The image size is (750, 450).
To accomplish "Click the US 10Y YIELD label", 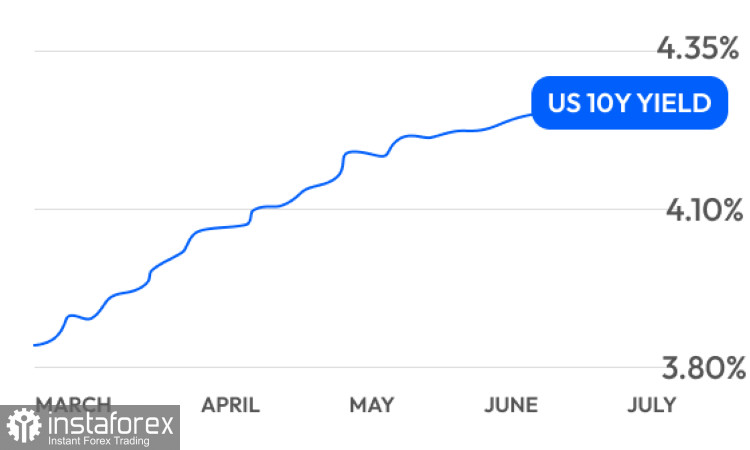I will pos(629,103).
